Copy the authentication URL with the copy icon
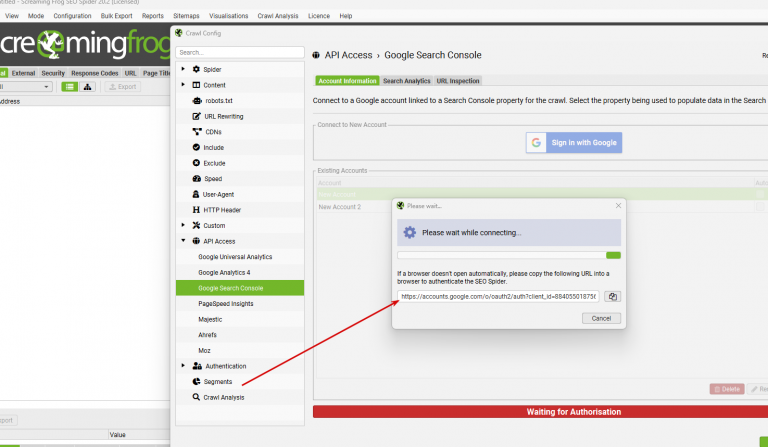768x447 pixels. point(612,296)
